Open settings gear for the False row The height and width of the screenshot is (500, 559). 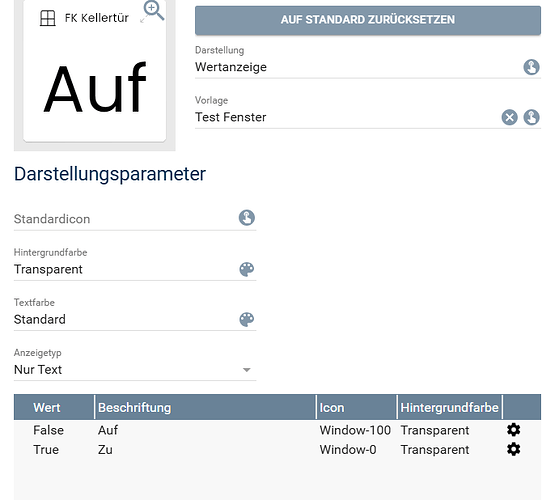(513, 430)
